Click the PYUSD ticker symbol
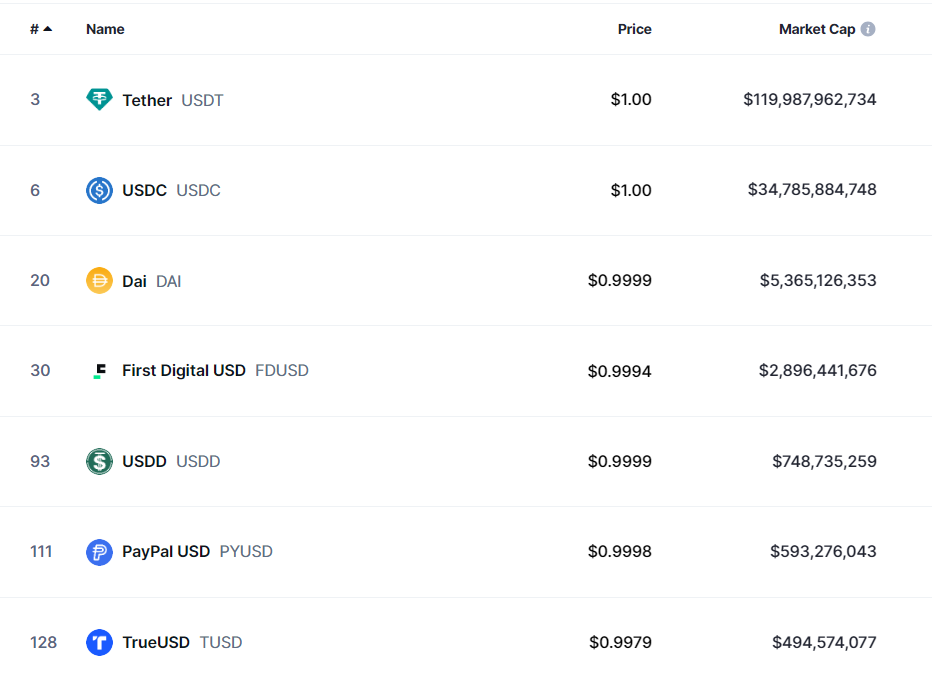The image size is (932, 679). 246,552
